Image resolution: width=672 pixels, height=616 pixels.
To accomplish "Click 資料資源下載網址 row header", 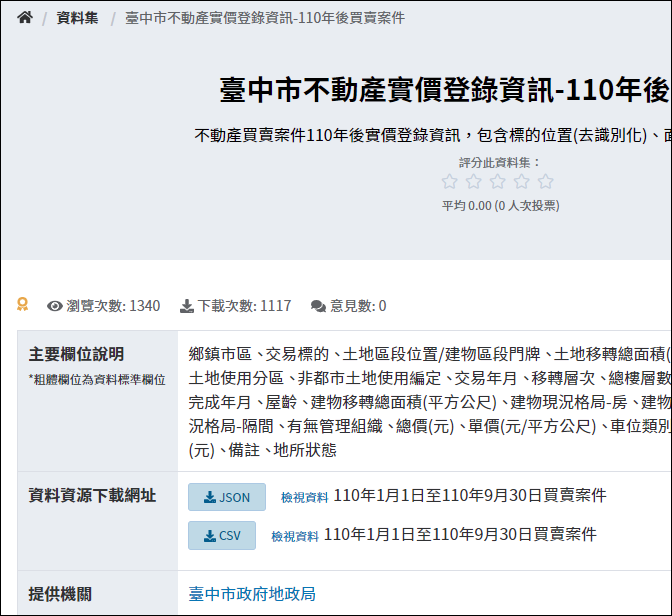I will tap(92, 496).
